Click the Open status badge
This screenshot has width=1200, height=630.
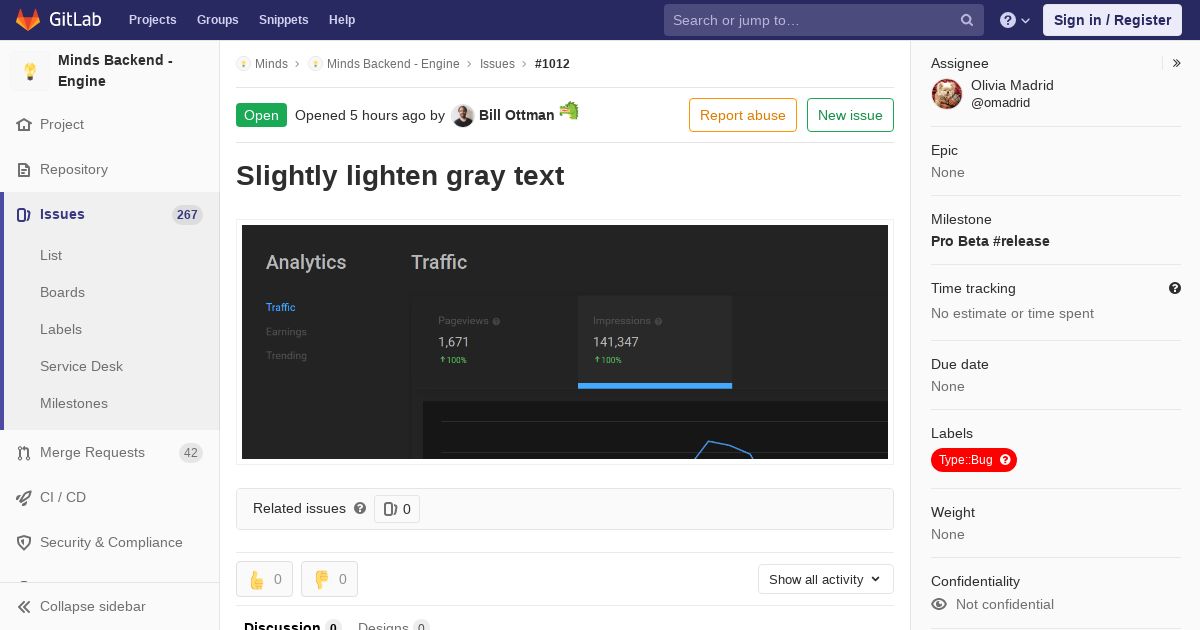[x=261, y=115]
